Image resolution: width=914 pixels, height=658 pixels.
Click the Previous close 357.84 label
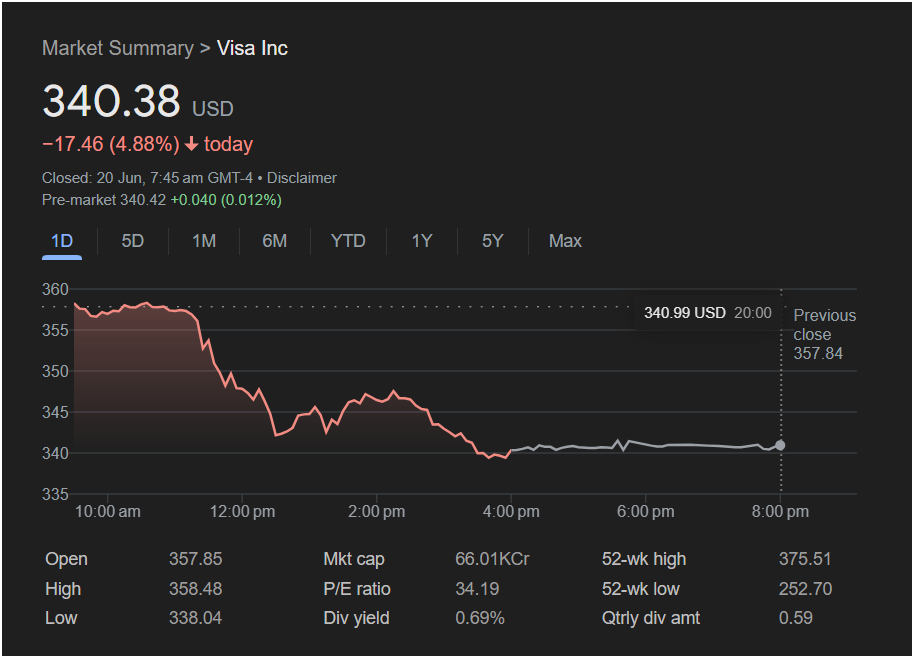[824, 335]
